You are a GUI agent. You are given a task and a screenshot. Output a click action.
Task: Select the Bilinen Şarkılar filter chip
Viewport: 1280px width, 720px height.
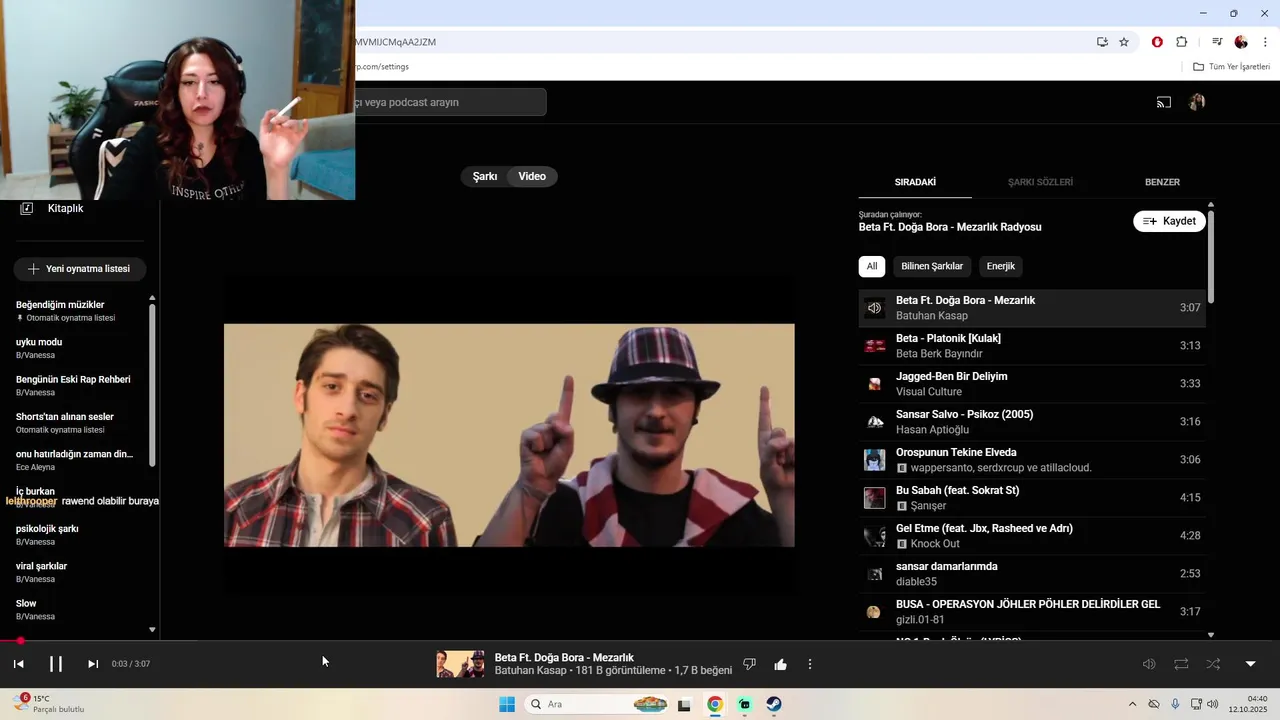932,266
